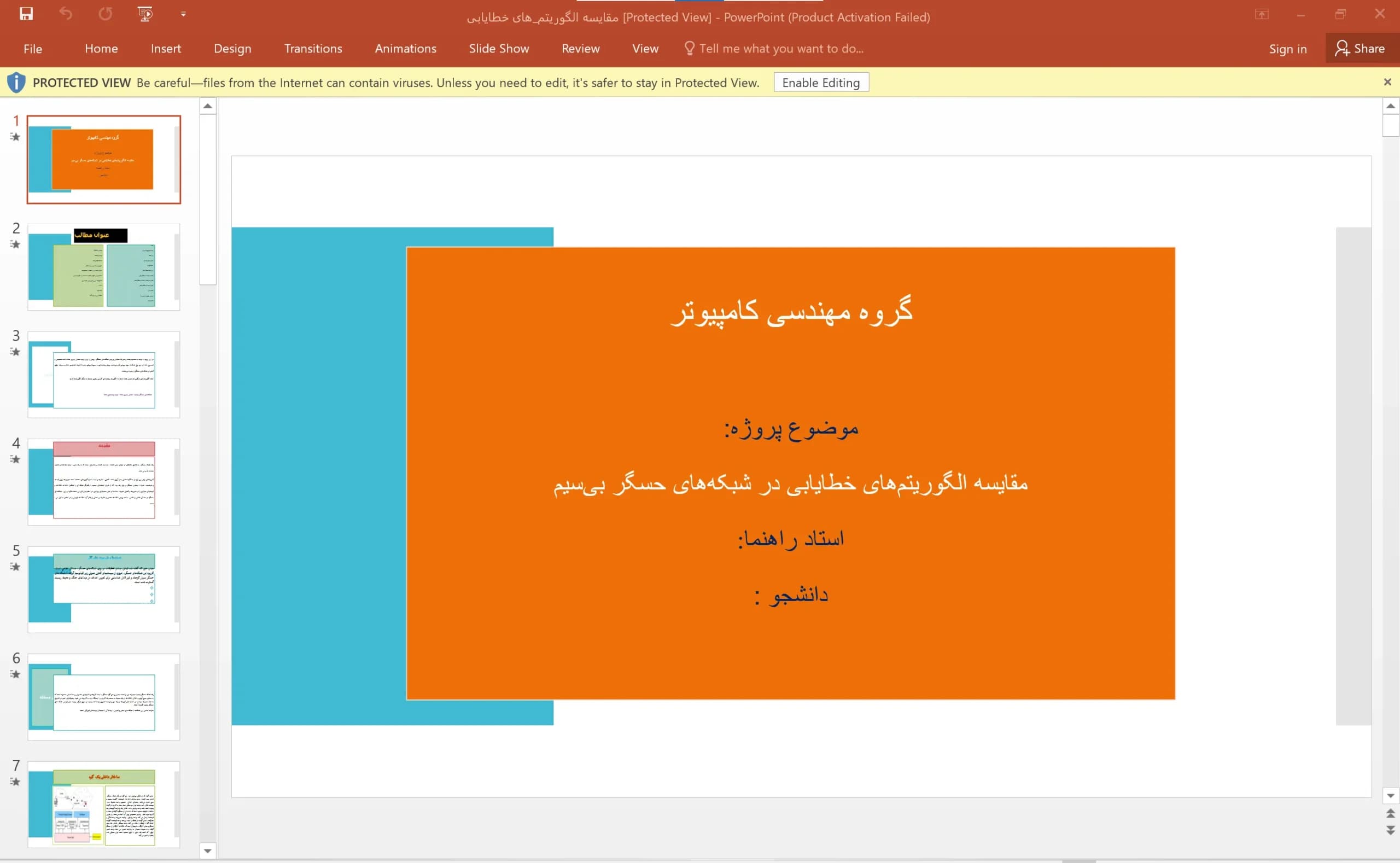Go to next slide double-arrow button
This screenshot has height=863, width=1400.
1390,830
